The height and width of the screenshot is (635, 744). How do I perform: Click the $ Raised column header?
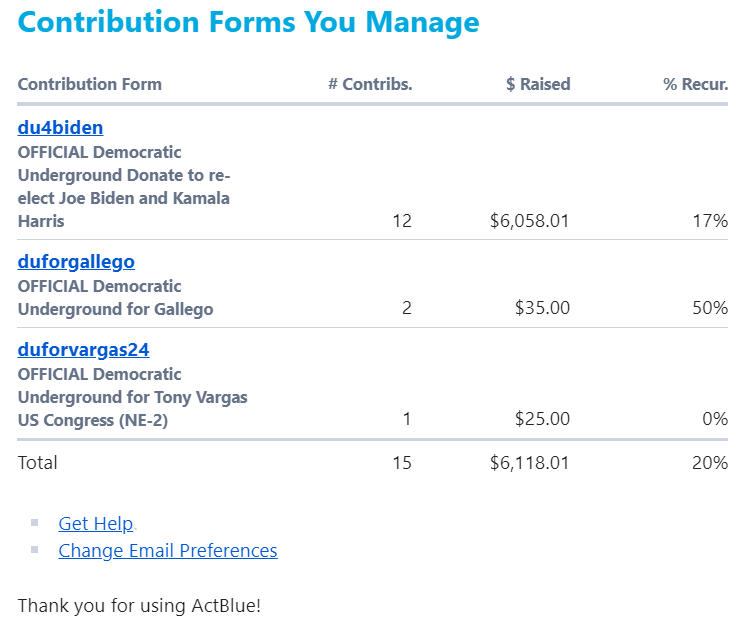click(538, 85)
